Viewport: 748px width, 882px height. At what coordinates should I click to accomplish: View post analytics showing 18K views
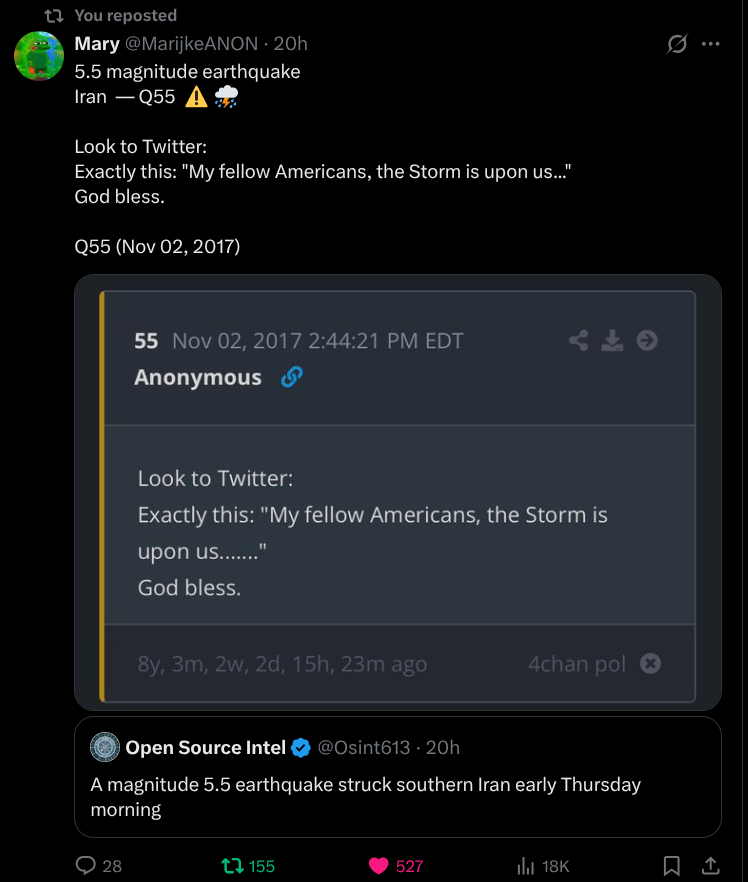[526, 865]
